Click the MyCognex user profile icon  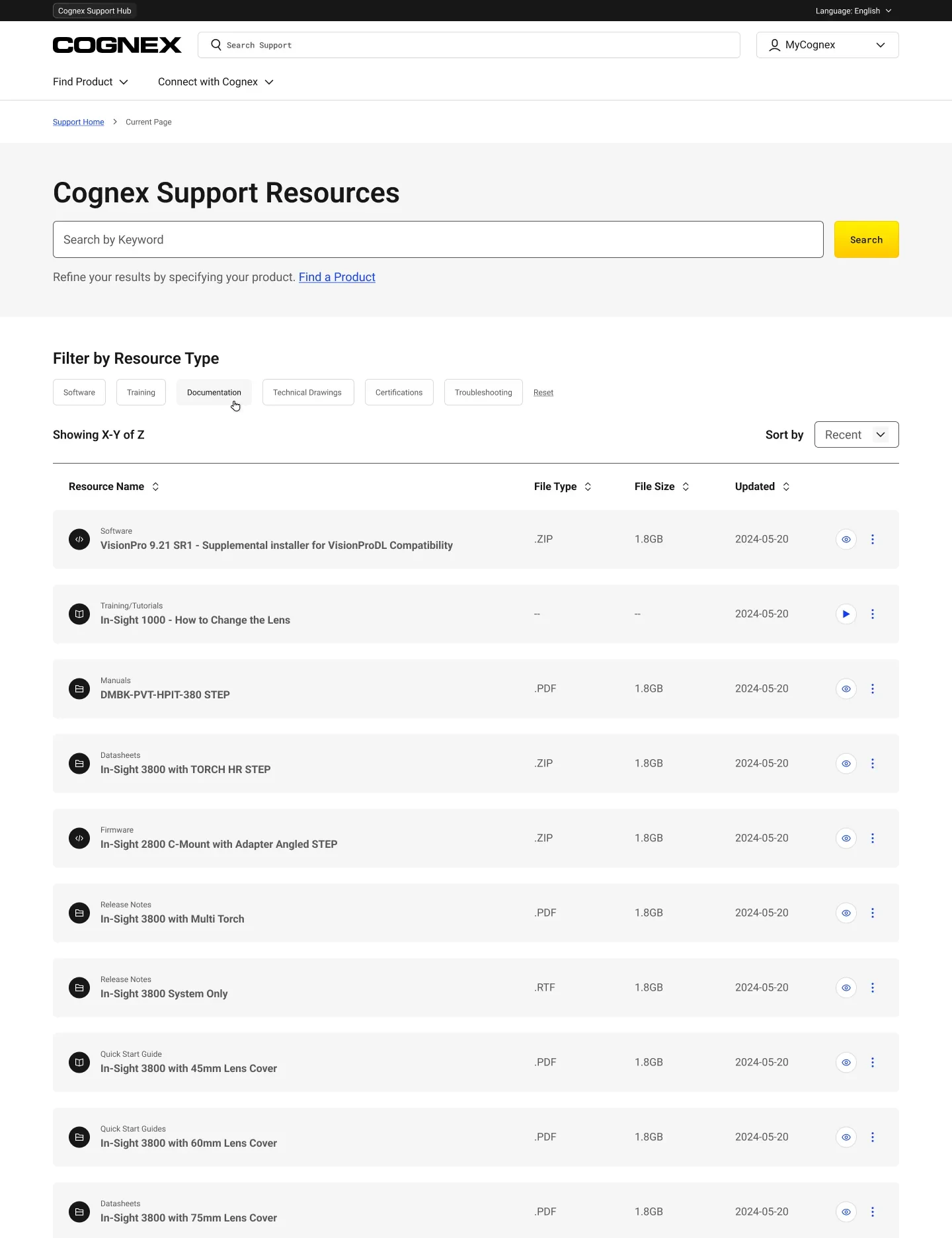pos(774,45)
